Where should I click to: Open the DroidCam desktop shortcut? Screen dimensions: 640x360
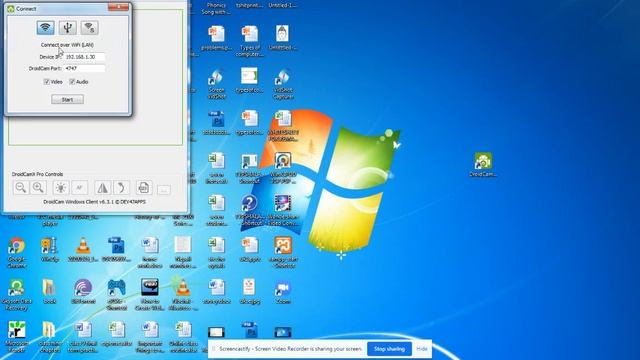pyautogui.click(x=483, y=164)
